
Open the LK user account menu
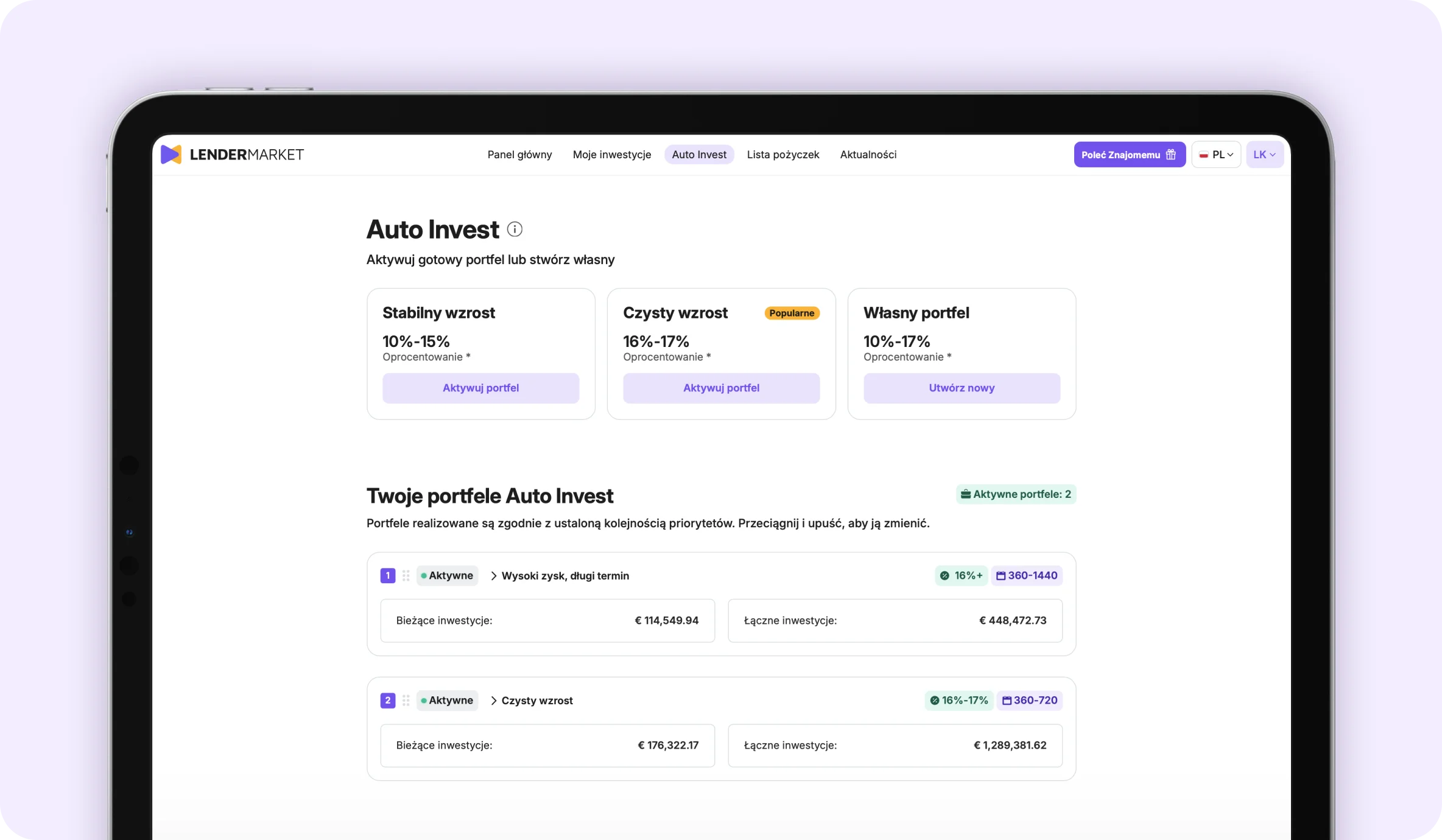pyautogui.click(x=1264, y=155)
